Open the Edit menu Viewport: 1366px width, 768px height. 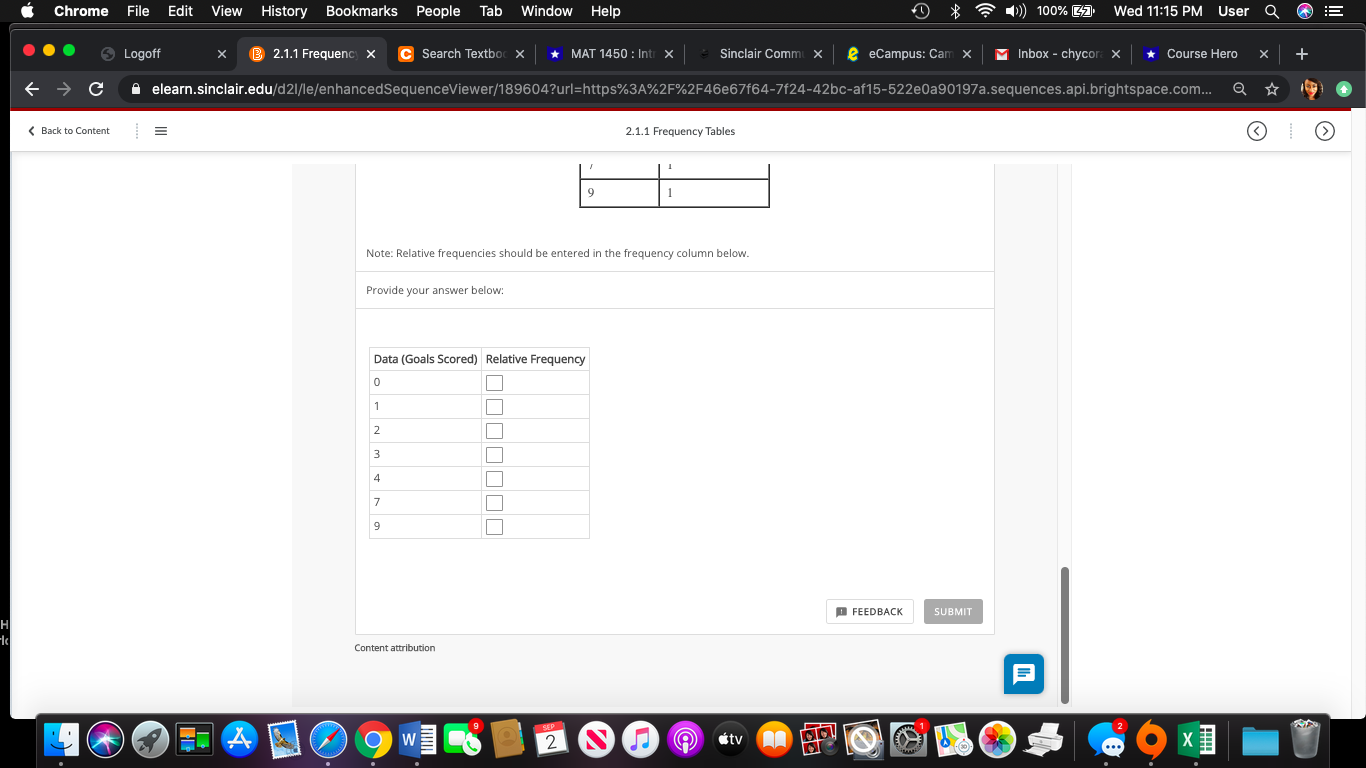pos(180,11)
